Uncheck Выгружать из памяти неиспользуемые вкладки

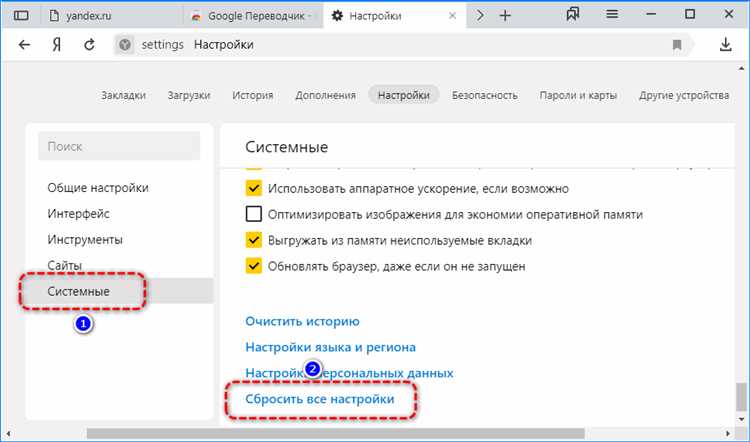(x=254, y=240)
